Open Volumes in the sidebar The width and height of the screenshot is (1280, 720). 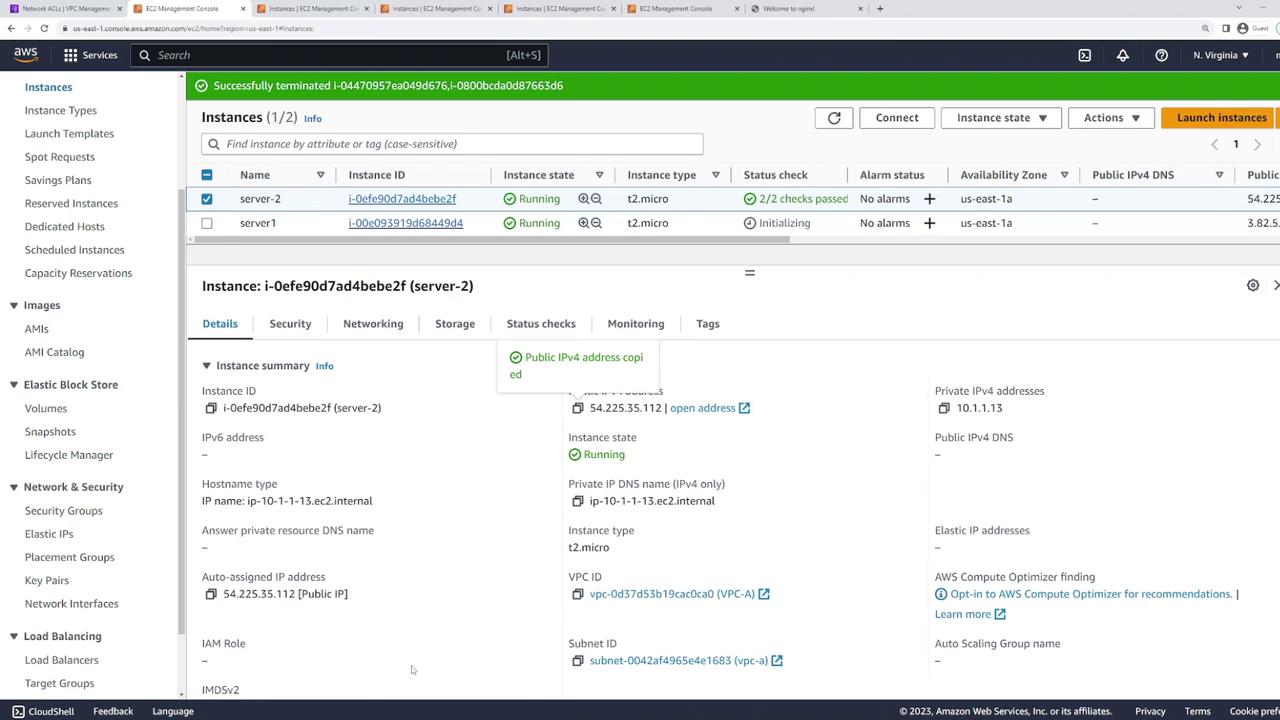click(x=46, y=408)
